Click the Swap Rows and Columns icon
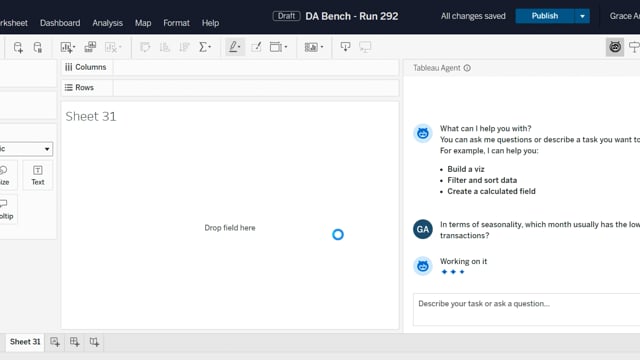 point(145,47)
